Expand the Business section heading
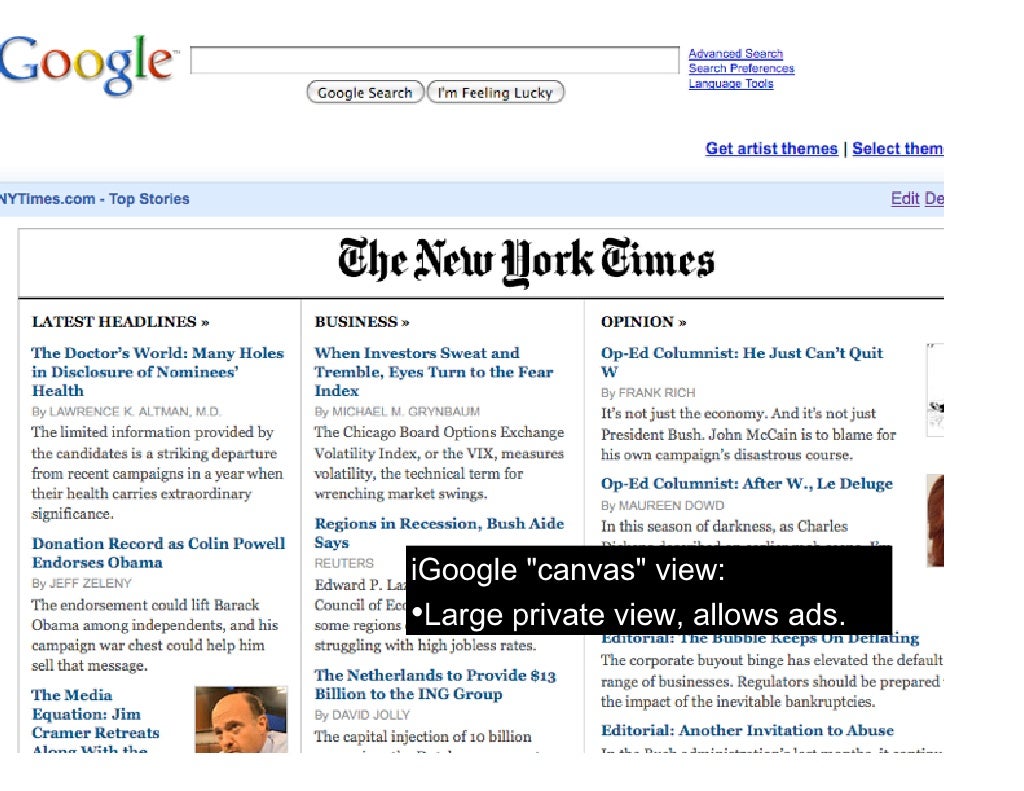 click(362, 322)
